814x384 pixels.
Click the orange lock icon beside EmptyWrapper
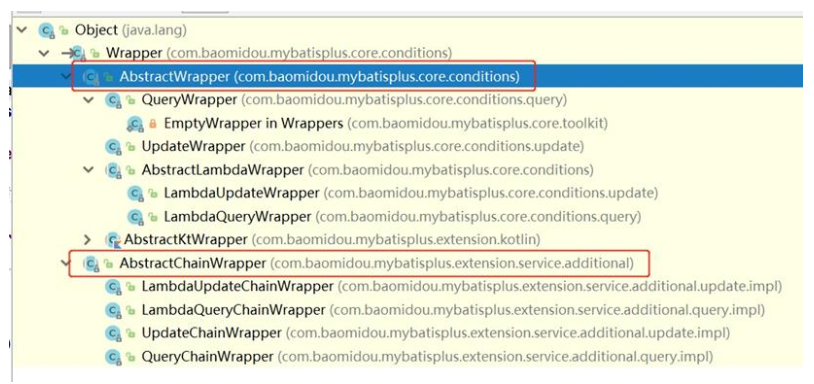point(153,124)
